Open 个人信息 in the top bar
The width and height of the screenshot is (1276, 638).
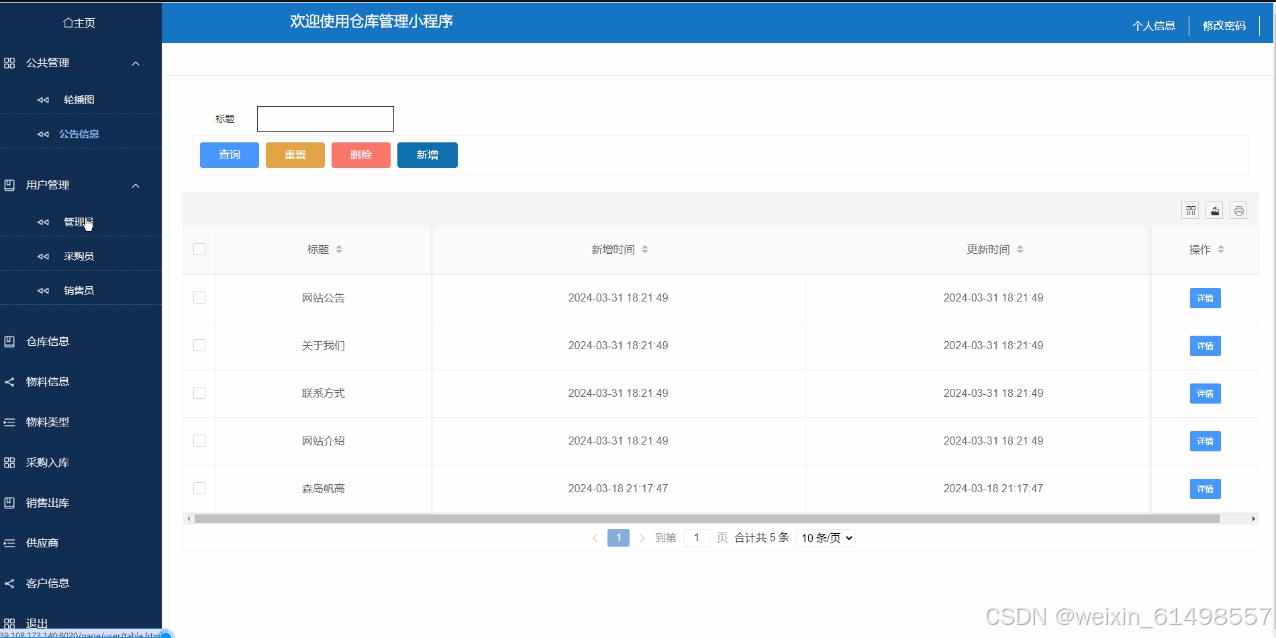tap(1153, 26)
